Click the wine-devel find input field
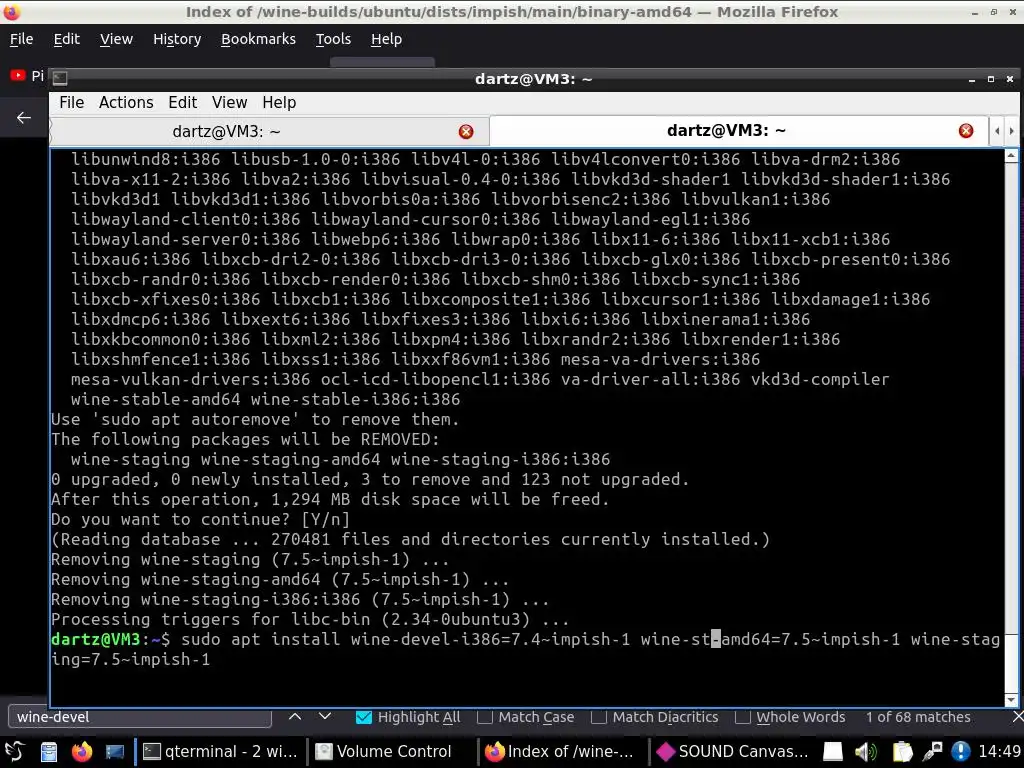The image size is (1024, 768). tap(140, 717)
